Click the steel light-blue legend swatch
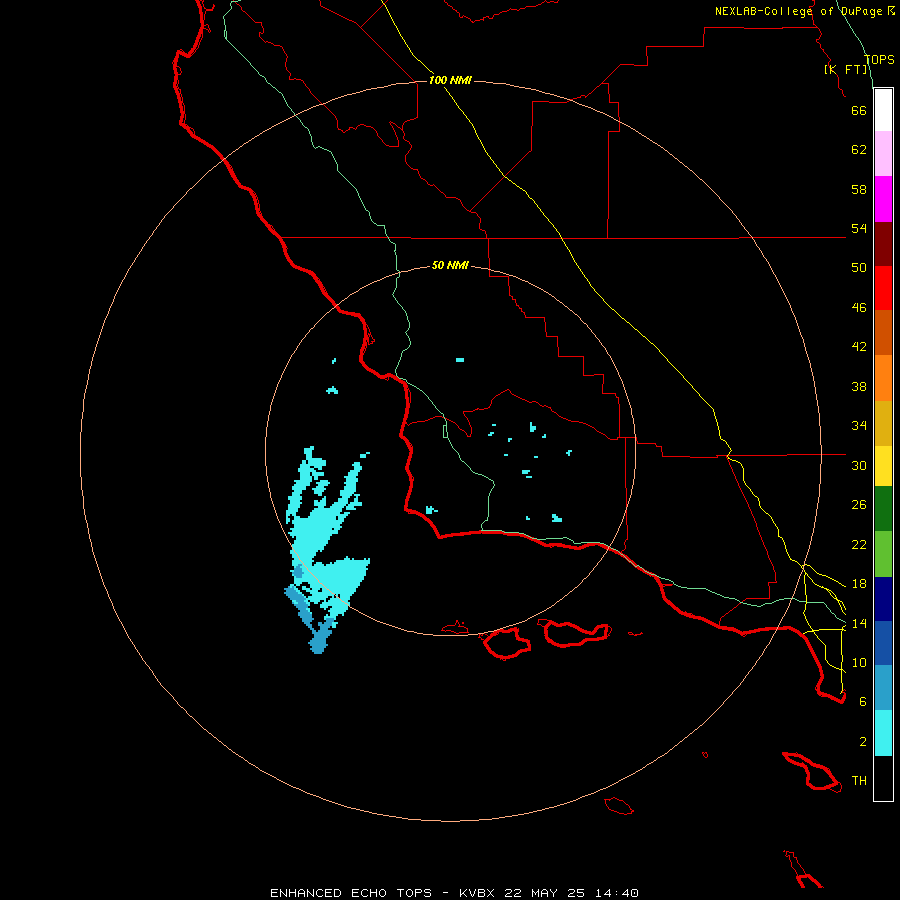The image size is (900, 900). [x=883, y=688]
